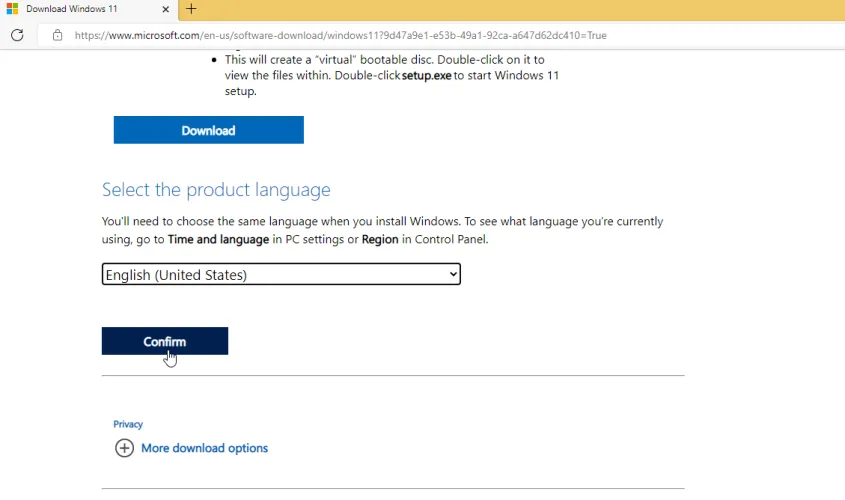Expand More download options
Viewport: 845px width, 500px height.
(x=204, y=448)
